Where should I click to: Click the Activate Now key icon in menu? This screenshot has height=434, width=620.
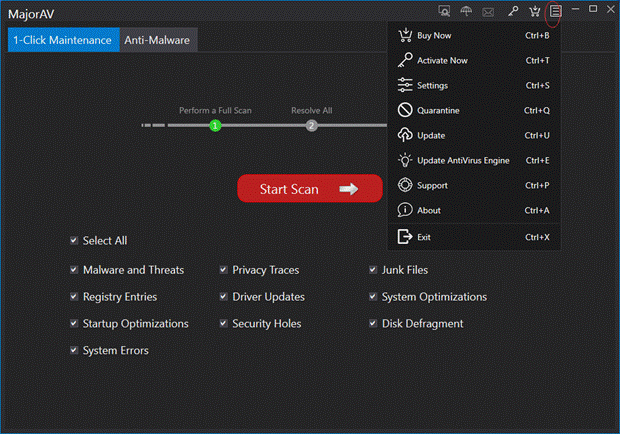pyautogui.click(x=405, y=60)
